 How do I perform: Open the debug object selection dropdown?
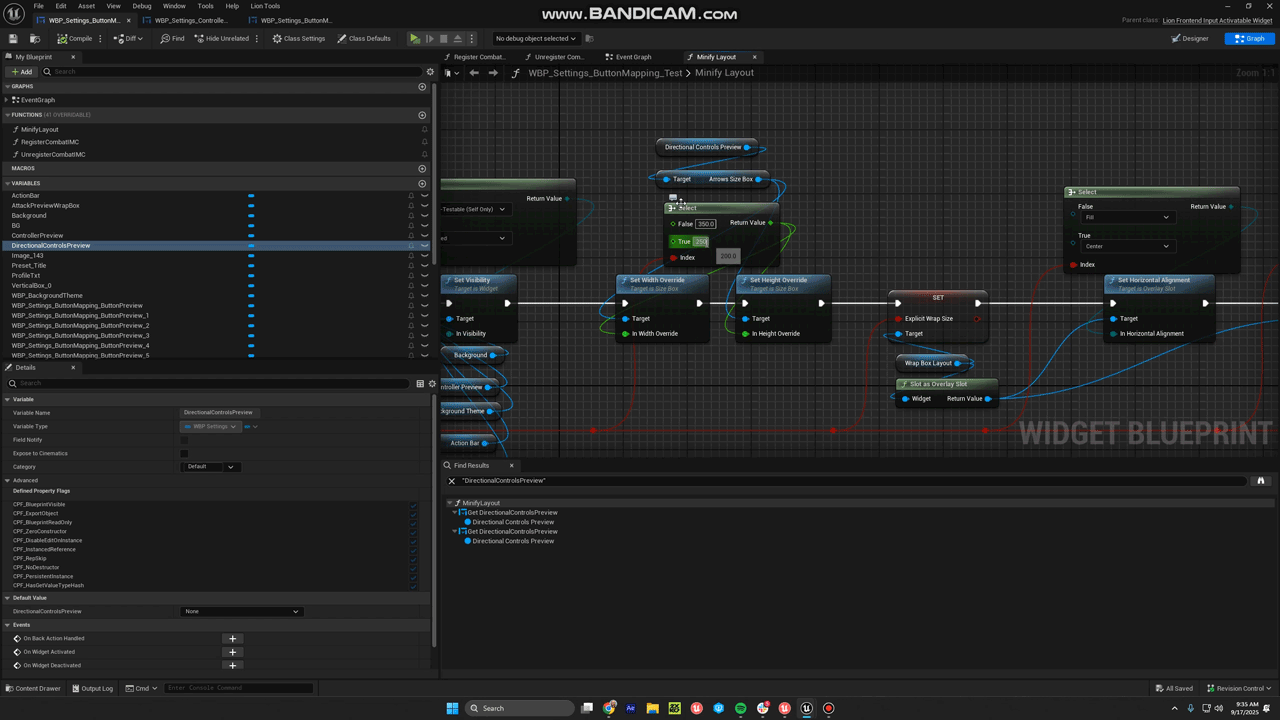tap(535, 39)
